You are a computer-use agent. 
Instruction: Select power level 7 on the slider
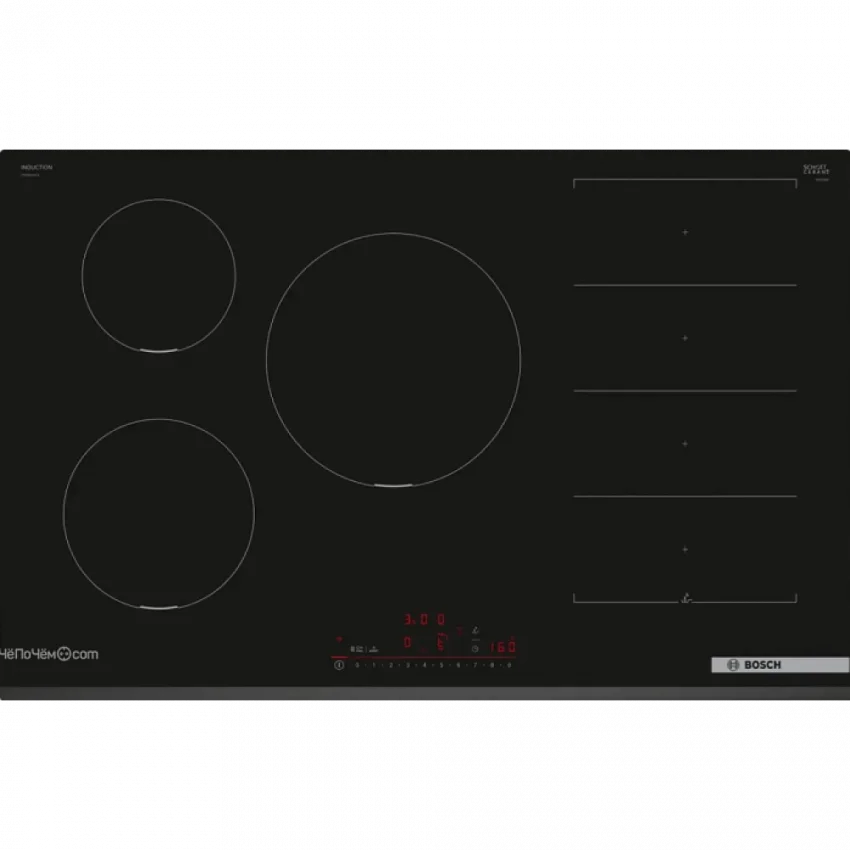(x=475, y=665)
